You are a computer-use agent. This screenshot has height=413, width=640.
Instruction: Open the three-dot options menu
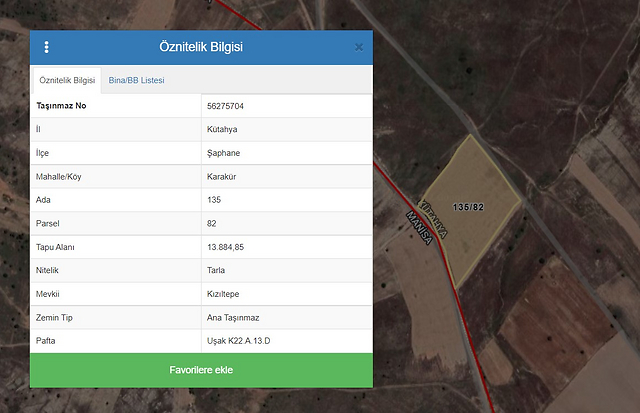[x=46, y=47]
